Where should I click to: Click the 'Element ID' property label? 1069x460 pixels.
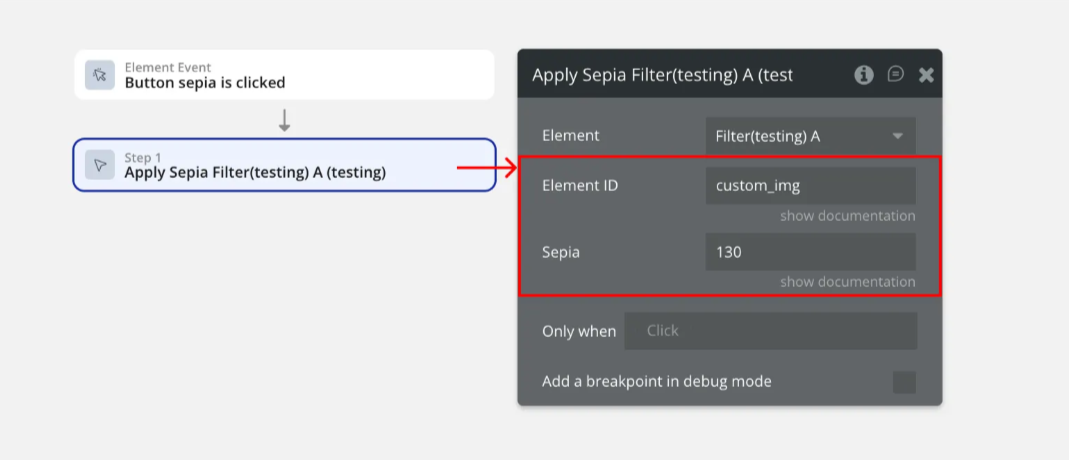coord(580,185)
